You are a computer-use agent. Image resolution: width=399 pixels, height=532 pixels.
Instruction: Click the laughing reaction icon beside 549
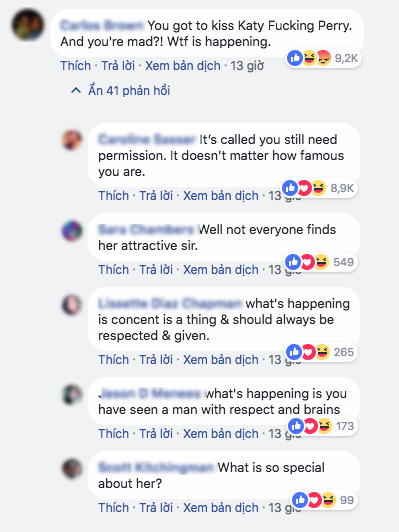321,262
